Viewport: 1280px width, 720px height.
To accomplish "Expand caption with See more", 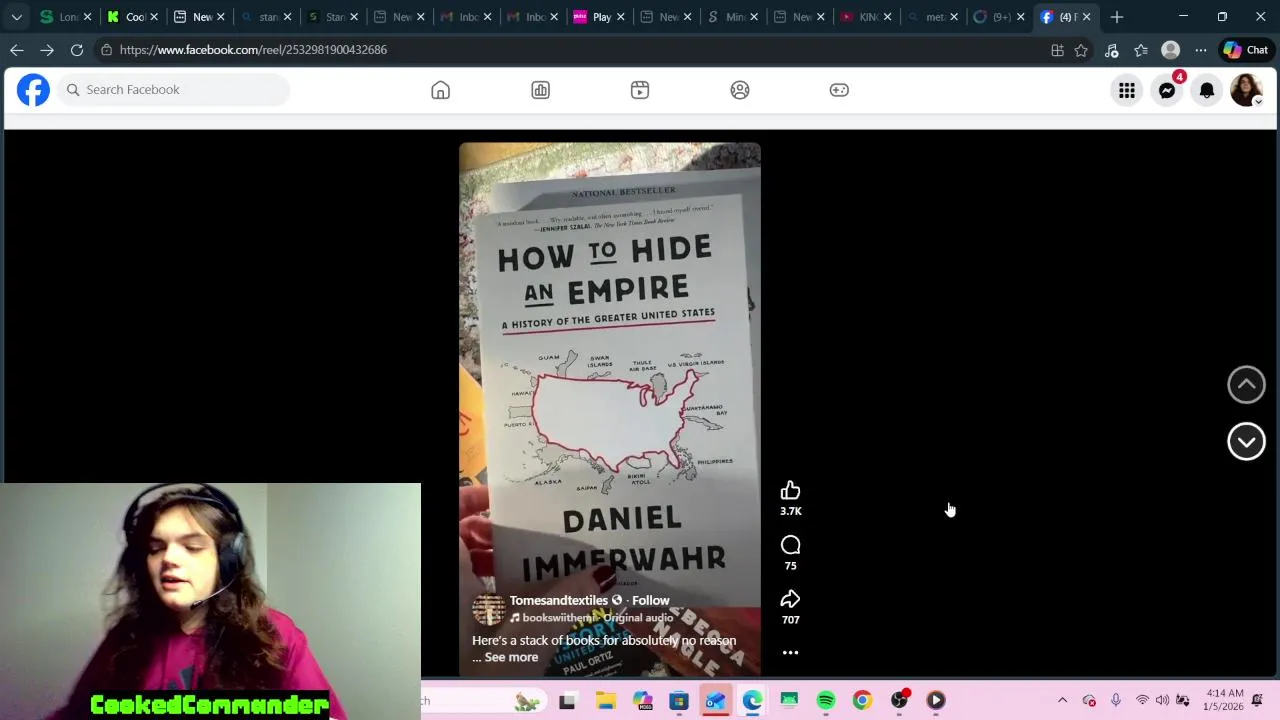I will 511,657.
